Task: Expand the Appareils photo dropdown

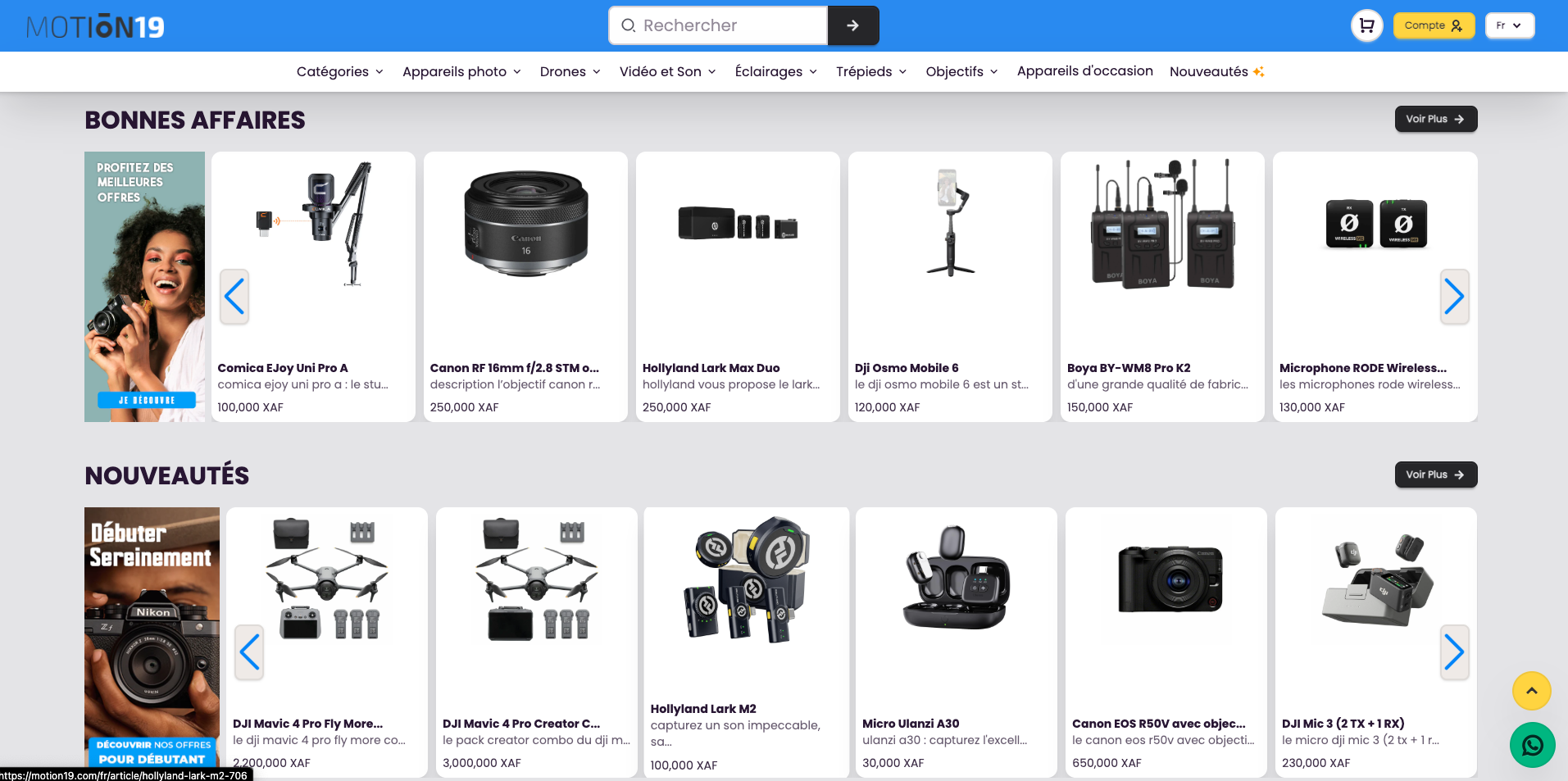Action: (461, 72)
